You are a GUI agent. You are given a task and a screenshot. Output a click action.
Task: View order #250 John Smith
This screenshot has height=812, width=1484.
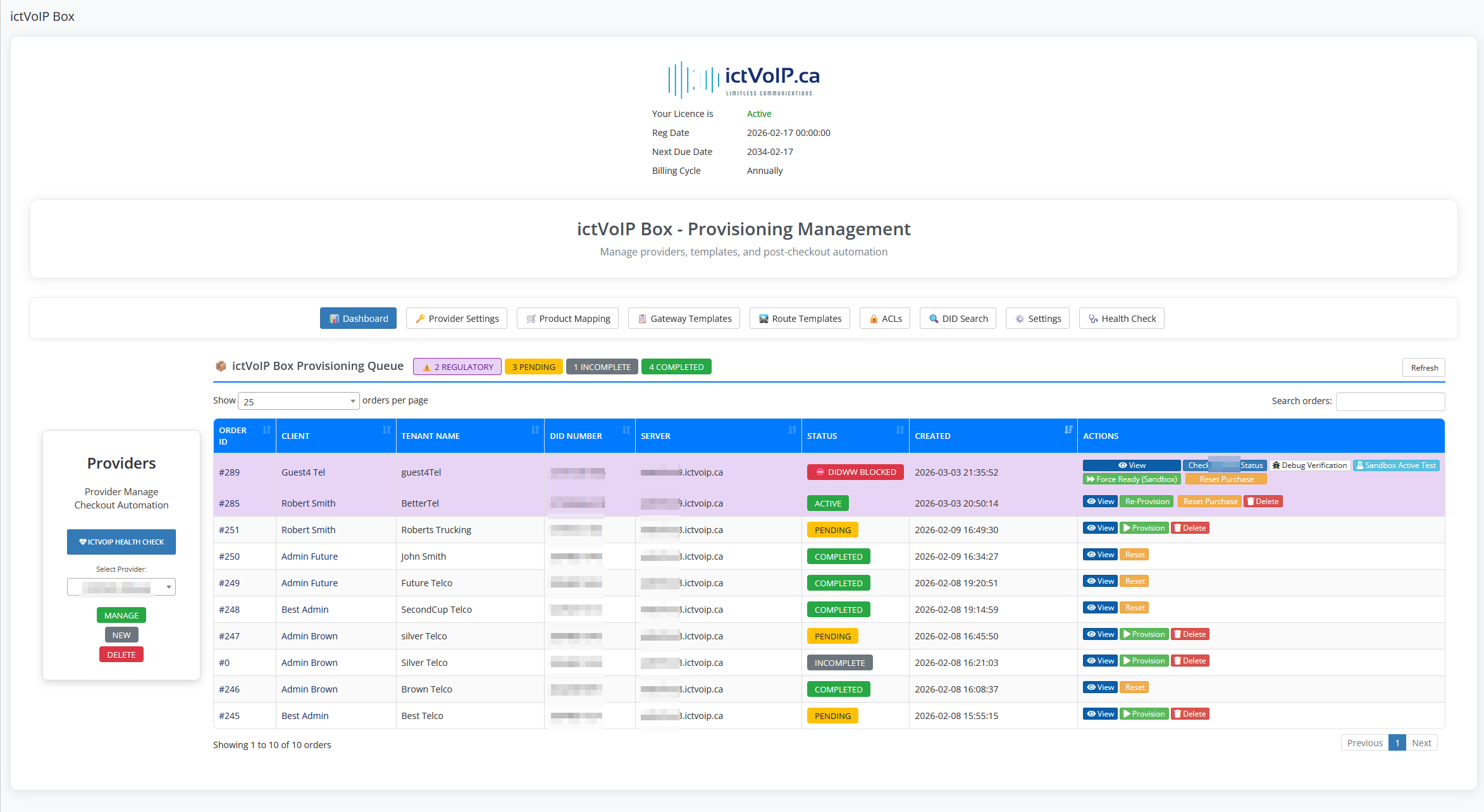click(1100, 555)
